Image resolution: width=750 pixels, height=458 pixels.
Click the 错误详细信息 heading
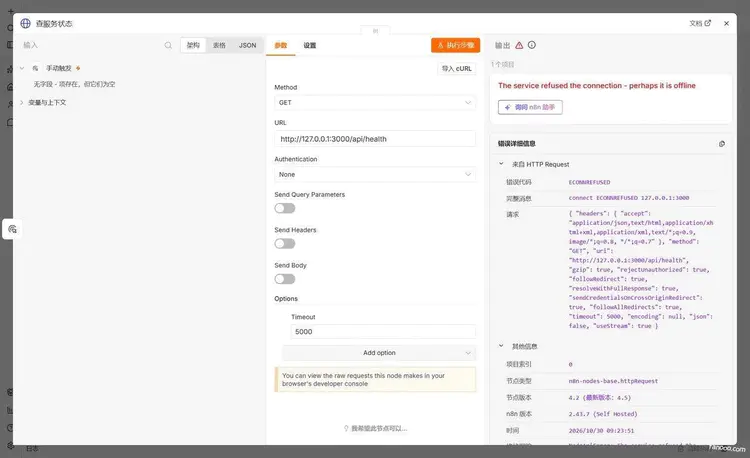[517, 143]
